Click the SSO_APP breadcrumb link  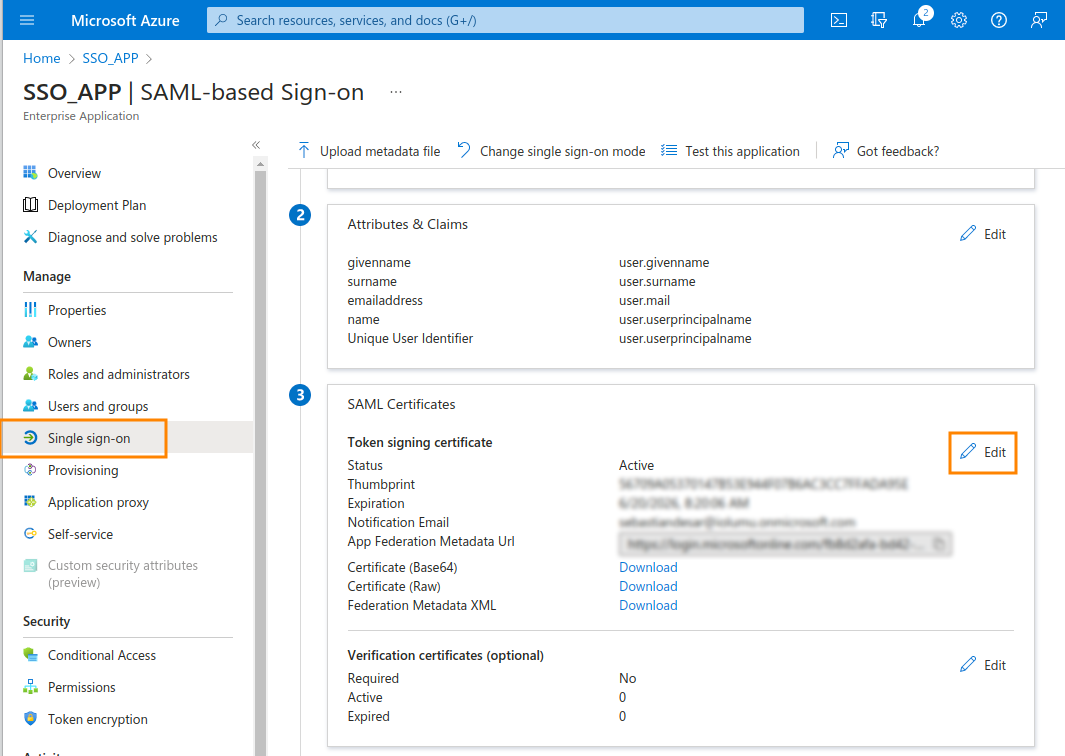[x=109, y=58]
